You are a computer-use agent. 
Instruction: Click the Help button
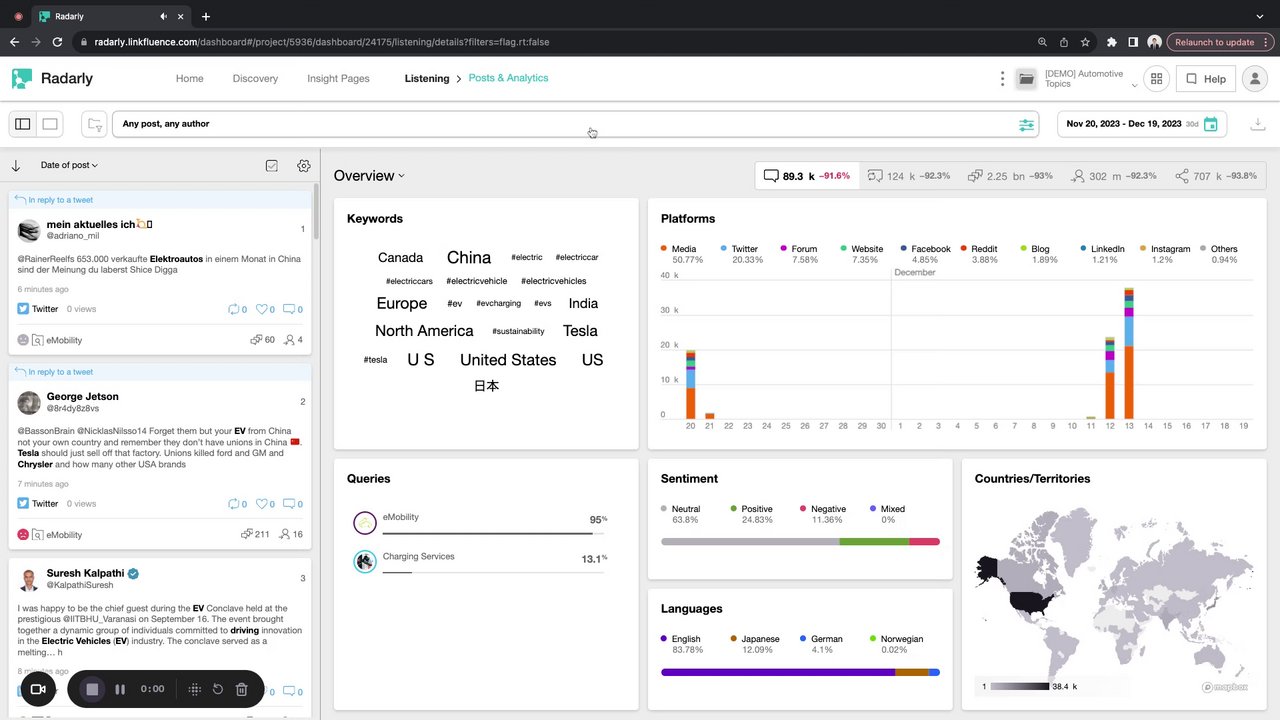click(x=1204, y=79)
